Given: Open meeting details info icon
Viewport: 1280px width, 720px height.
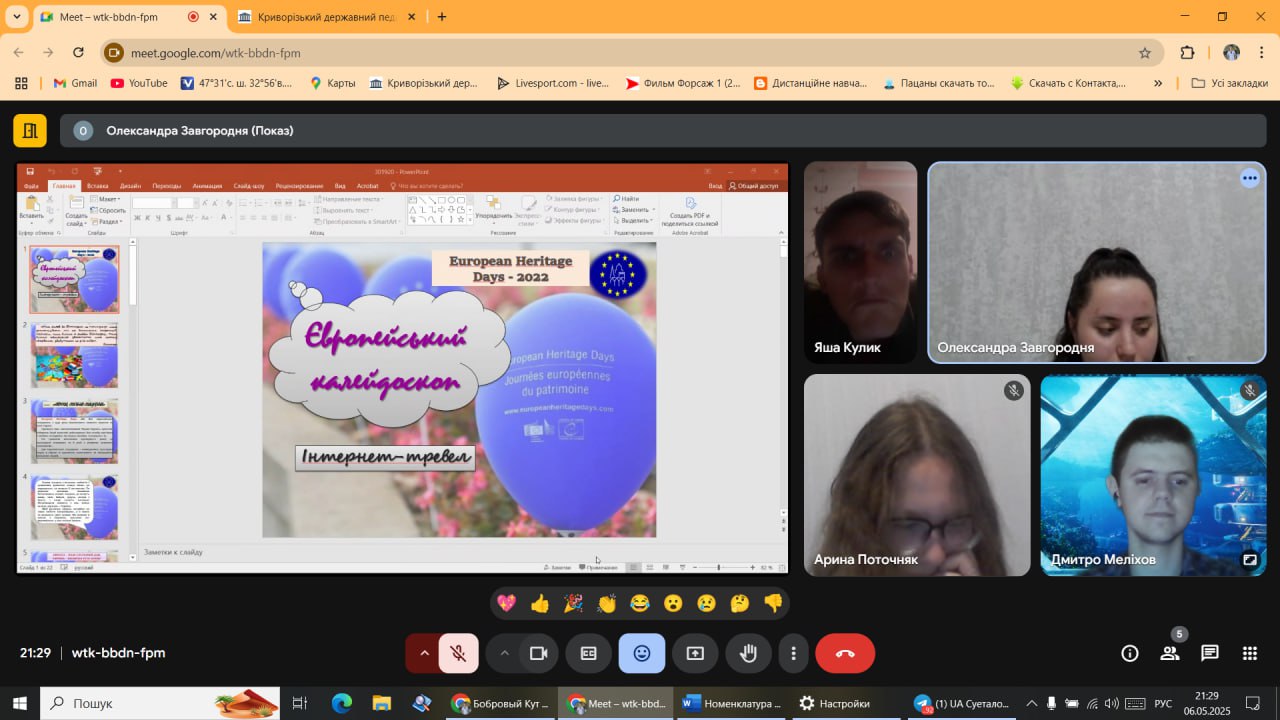Looking at the screenshot, I should (x=1130, y=653).
